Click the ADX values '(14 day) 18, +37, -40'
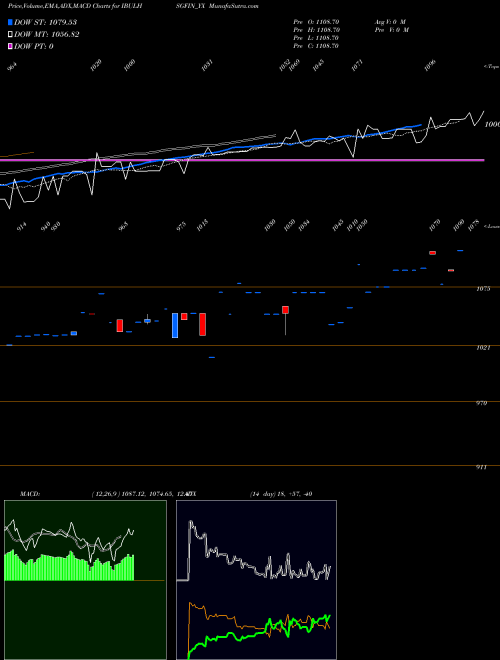 point(281,494)
